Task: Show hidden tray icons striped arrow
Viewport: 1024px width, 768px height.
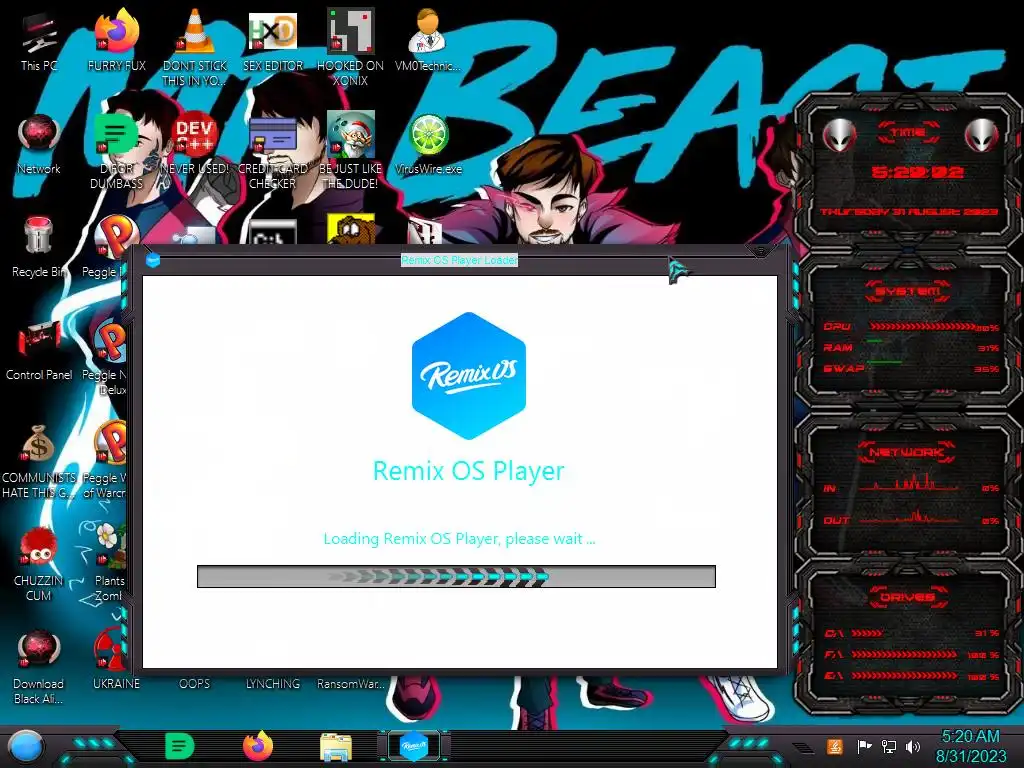Action: [x=803, y=747]
